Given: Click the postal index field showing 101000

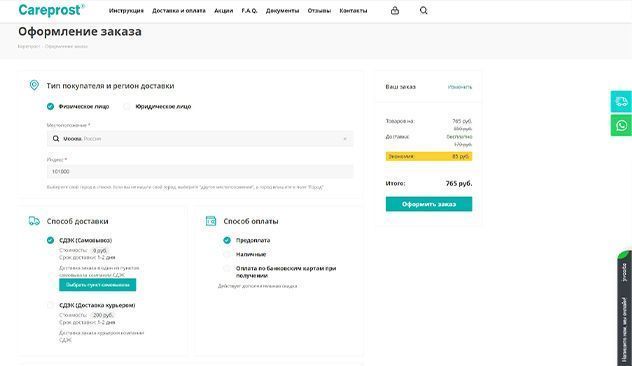Looking at the screenshot, I should (x=200, y=172).
